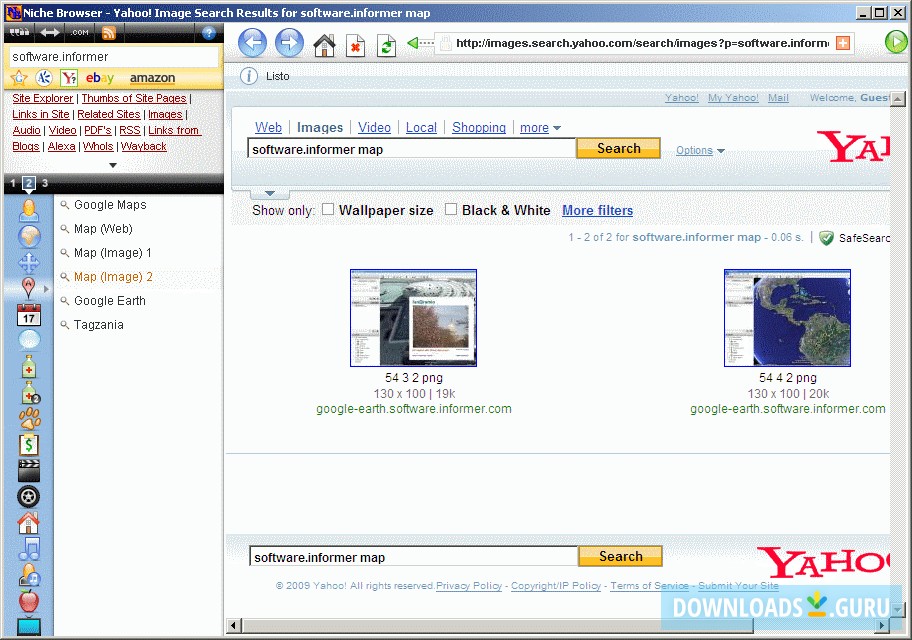Viewport: 912px width, 640px height.
Task: Open the 54 3 2 png image thumbnail
Action: click(x=413, y=317)
